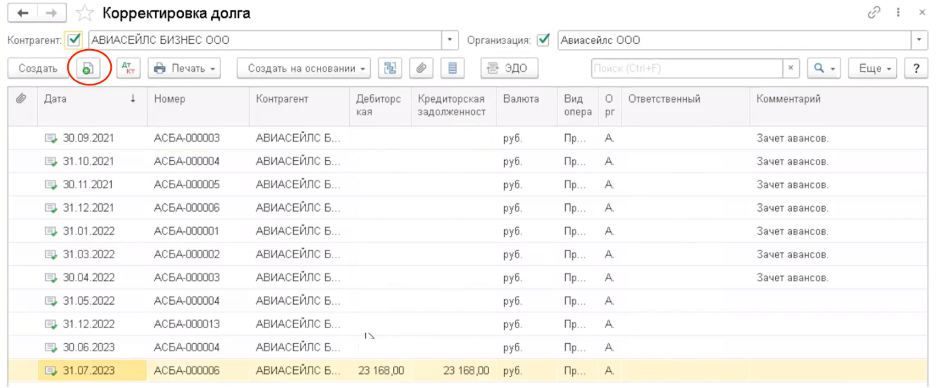Click debit amount 23 168,00 in Дебиторская column

point(381,371)
